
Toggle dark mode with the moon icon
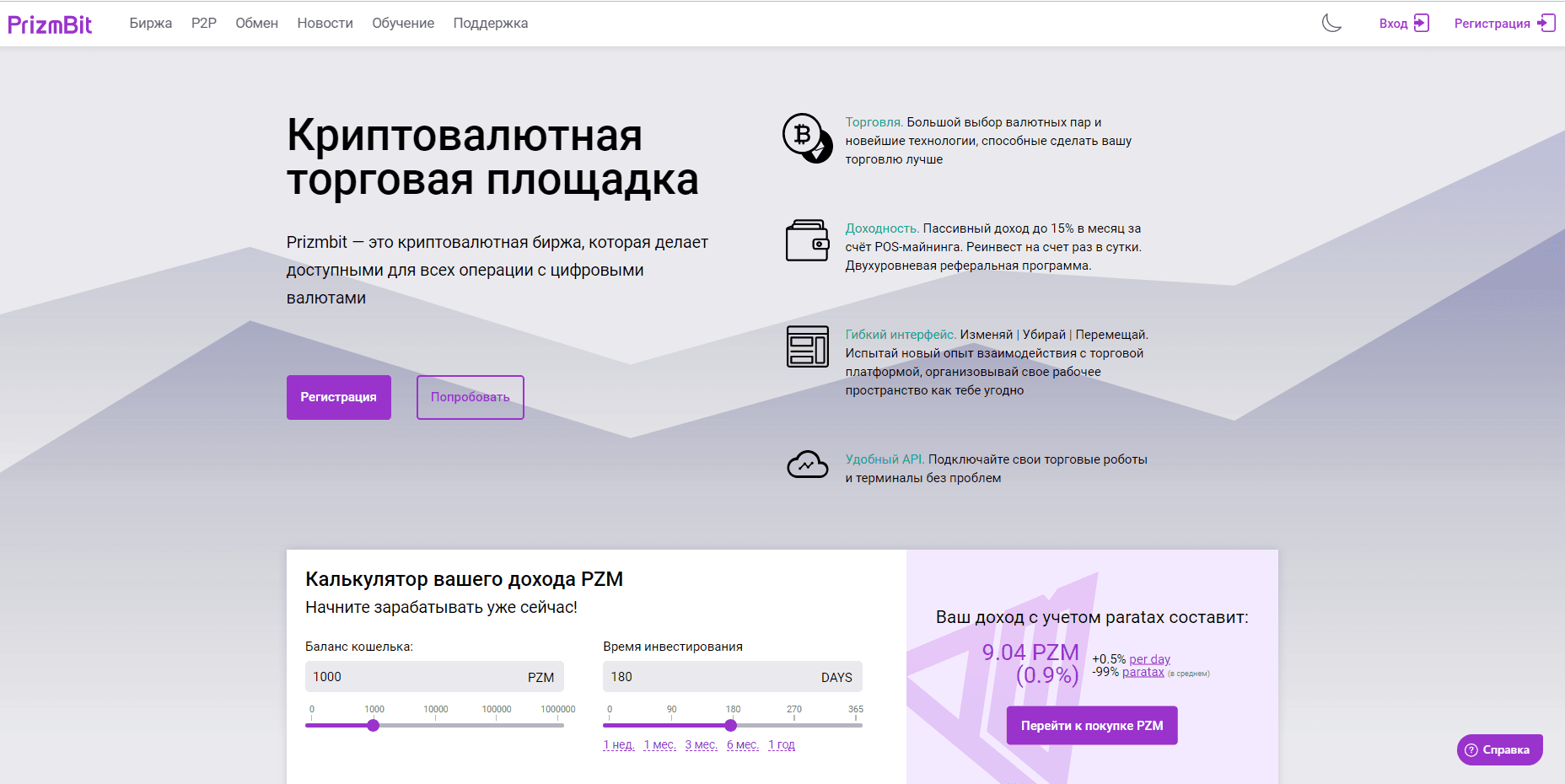[x=1331, y=23]
